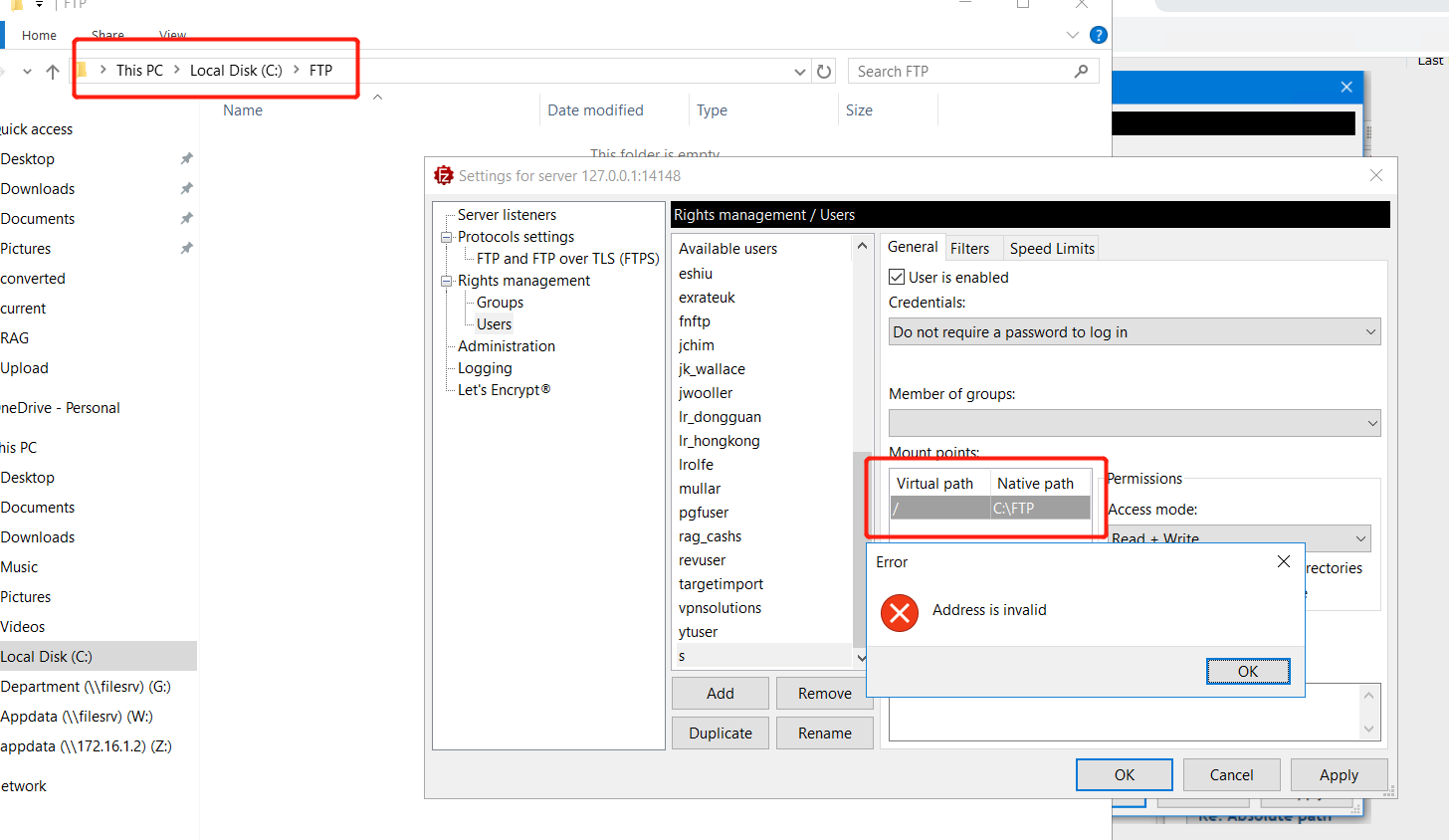The height and width of the screenshot is (840, 1449).
Task: Click the C:\FTP native path cell
Action: pyautogui.click(x=1040, y=508)
